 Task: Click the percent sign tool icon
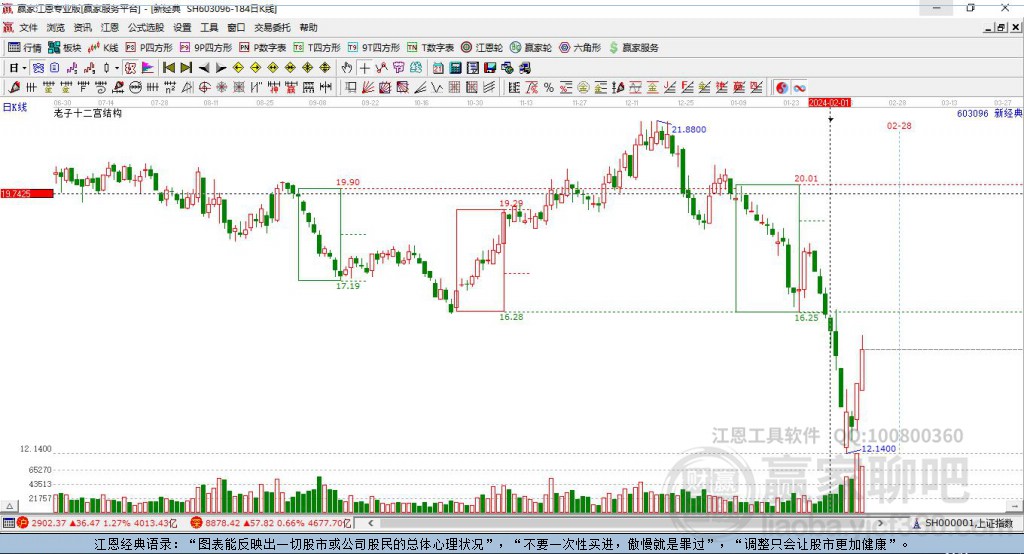(549, 88)
